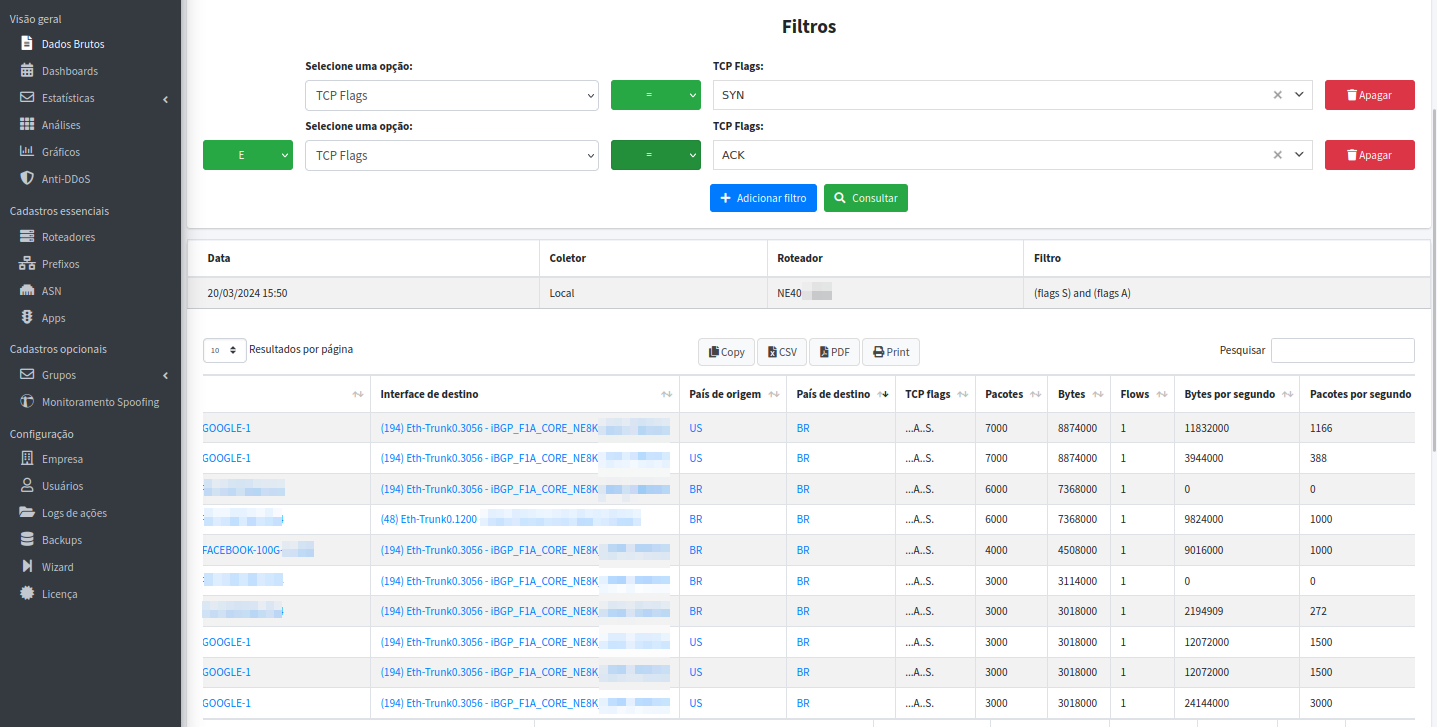
Task: Expand Grupos submenu chevron
Action: 165,376
